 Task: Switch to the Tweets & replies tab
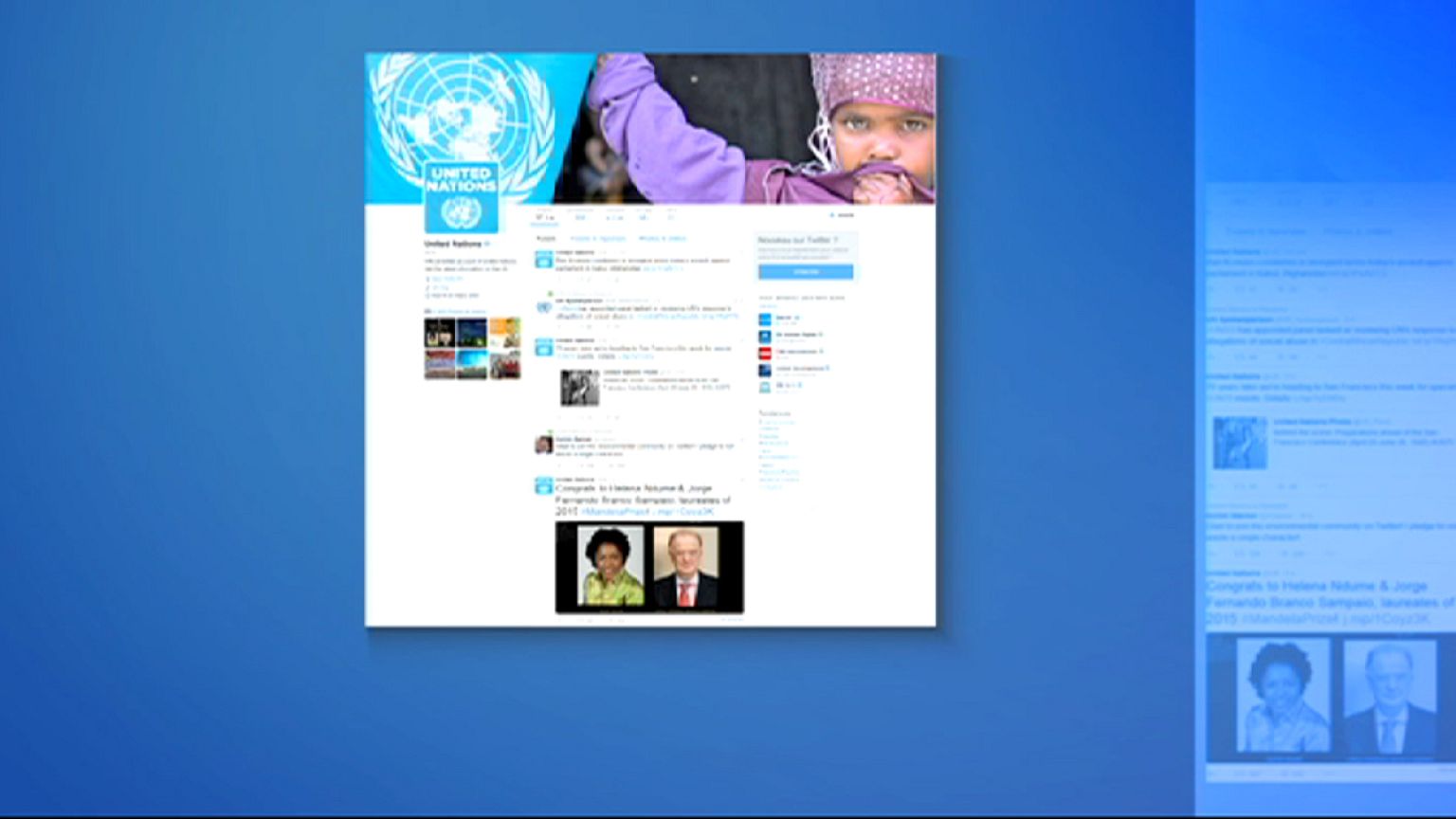point(598,239)
